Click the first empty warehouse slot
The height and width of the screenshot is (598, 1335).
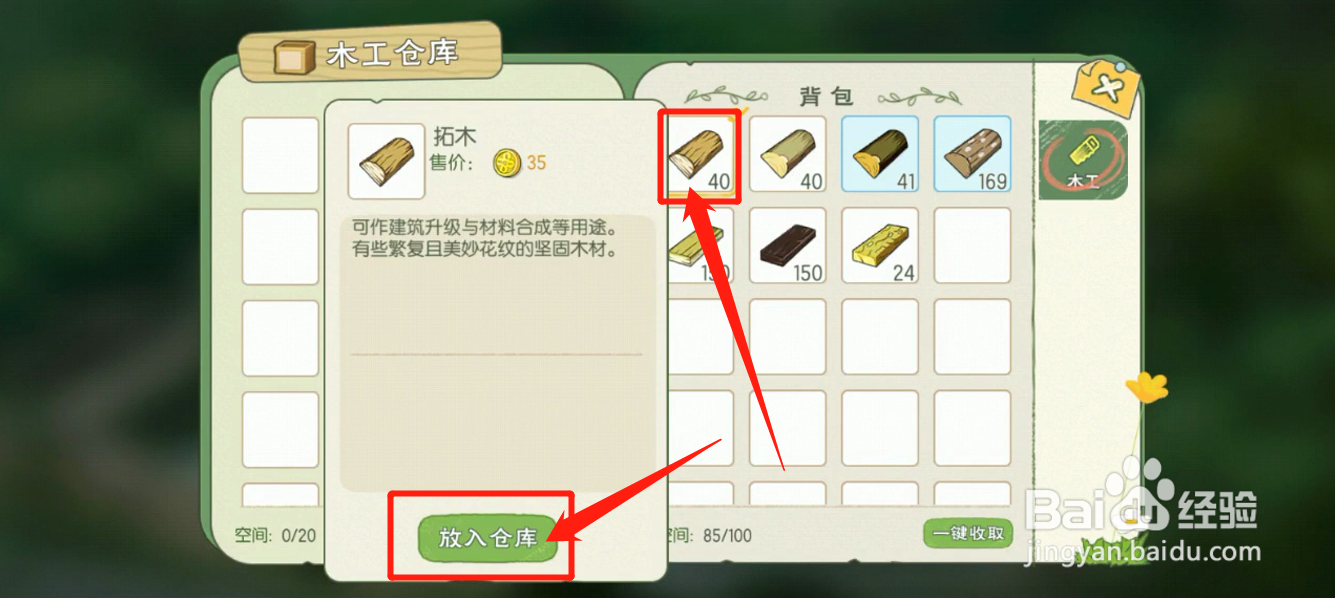(x=280, y=155)
